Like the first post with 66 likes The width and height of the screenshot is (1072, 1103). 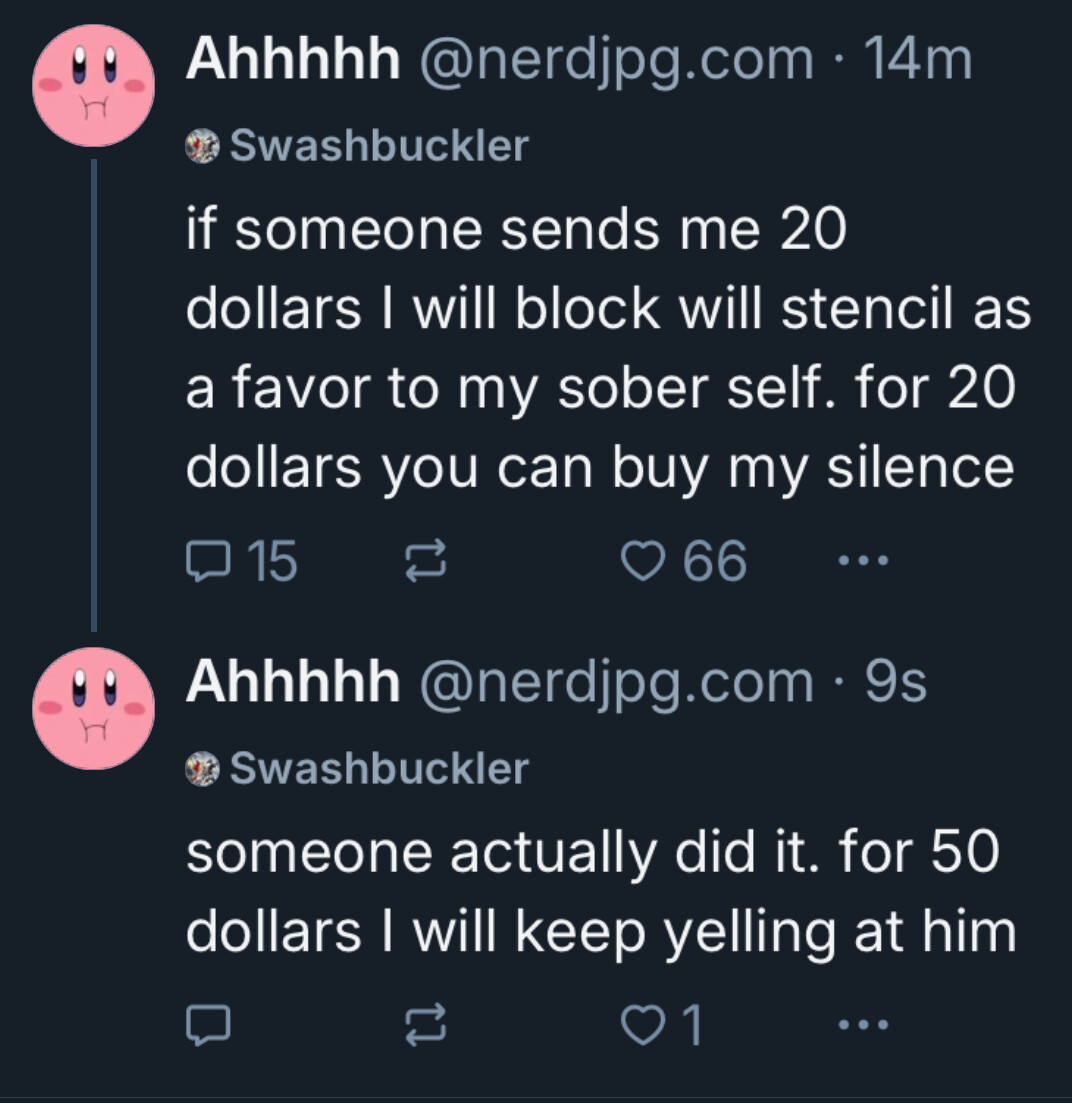[684, 561]
